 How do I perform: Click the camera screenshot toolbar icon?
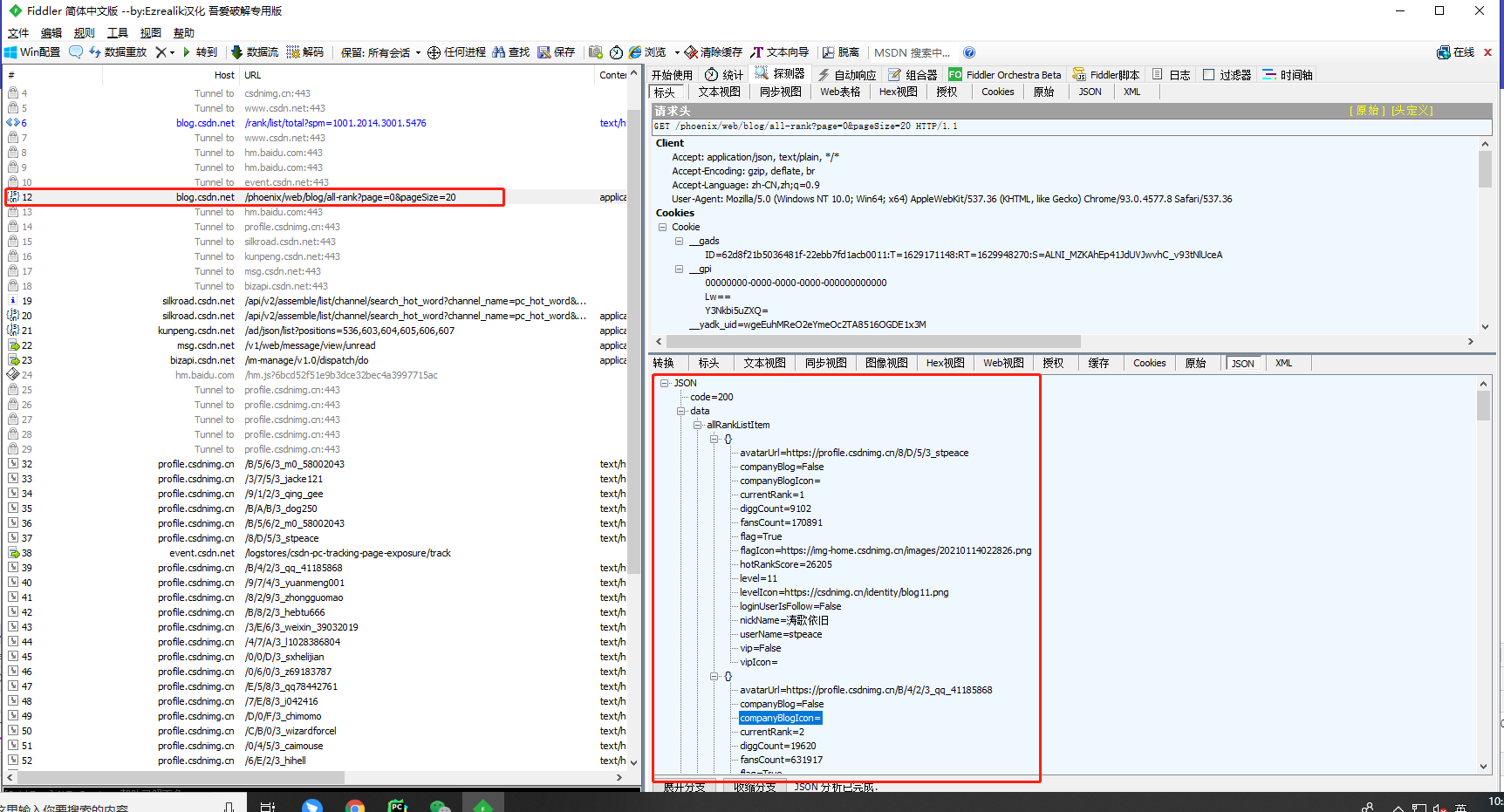pos(596,52)
